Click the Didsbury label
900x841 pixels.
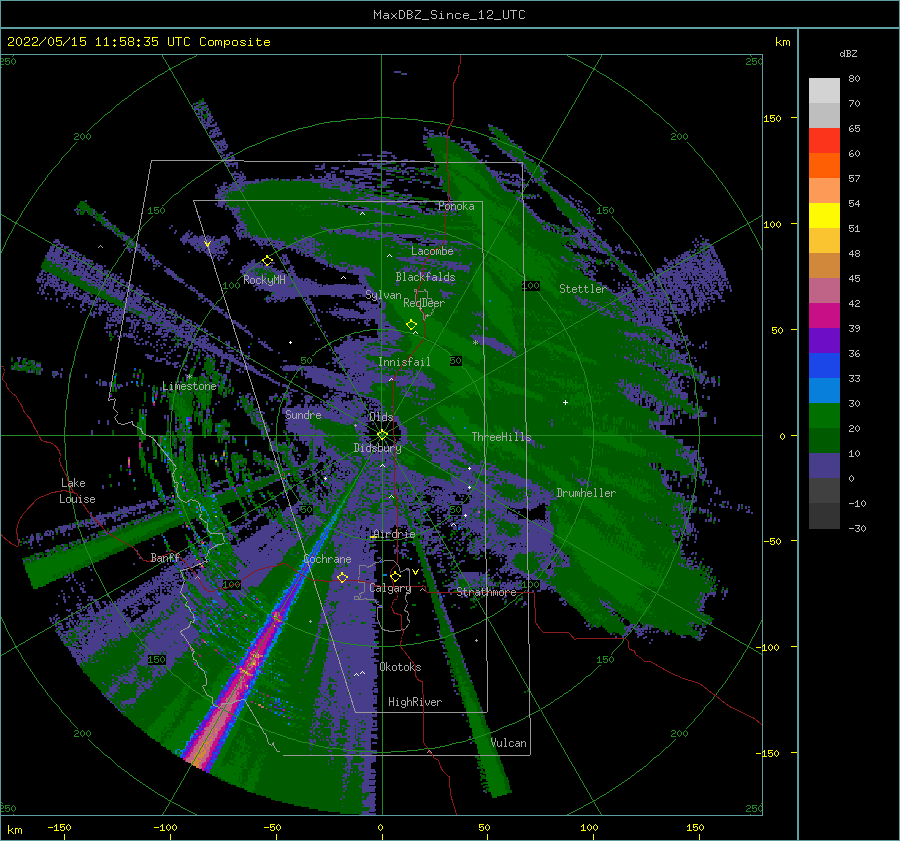(x=377, y=448)
